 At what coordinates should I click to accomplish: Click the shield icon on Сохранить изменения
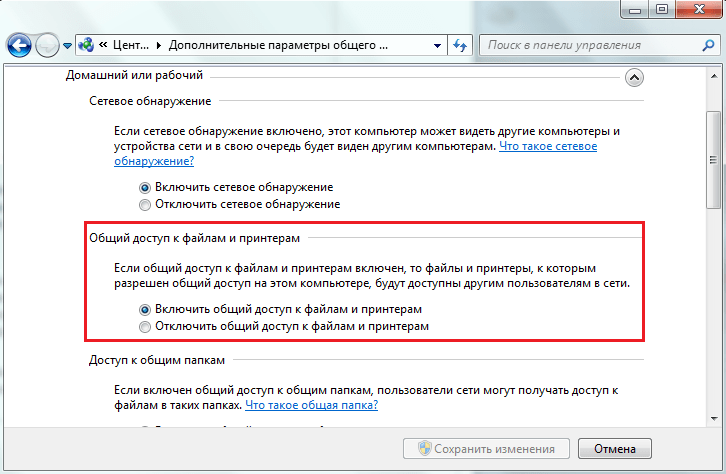tap(424, 447)
